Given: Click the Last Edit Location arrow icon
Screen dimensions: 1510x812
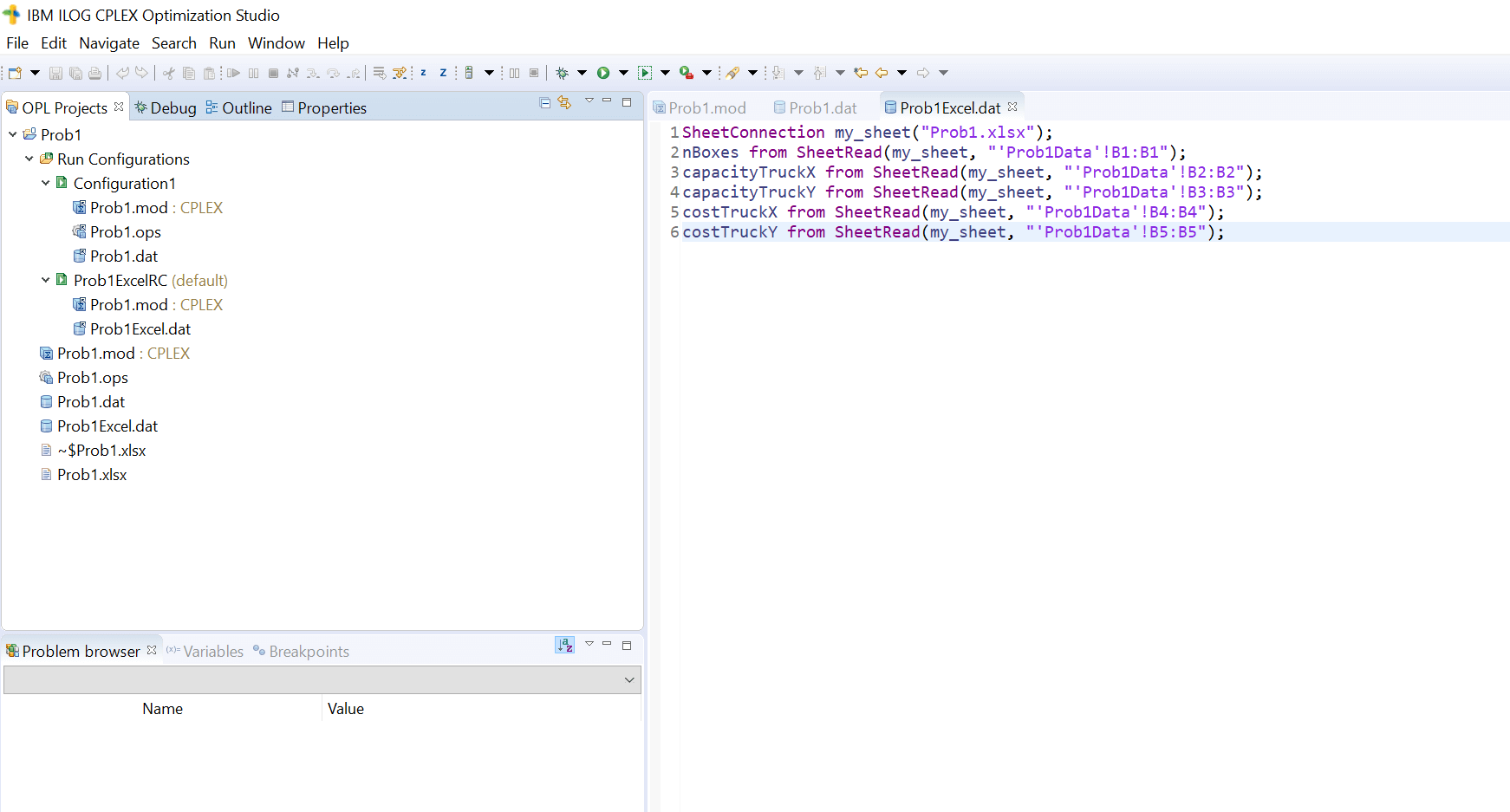Looking at the screenshot, I should click(861, 73).
